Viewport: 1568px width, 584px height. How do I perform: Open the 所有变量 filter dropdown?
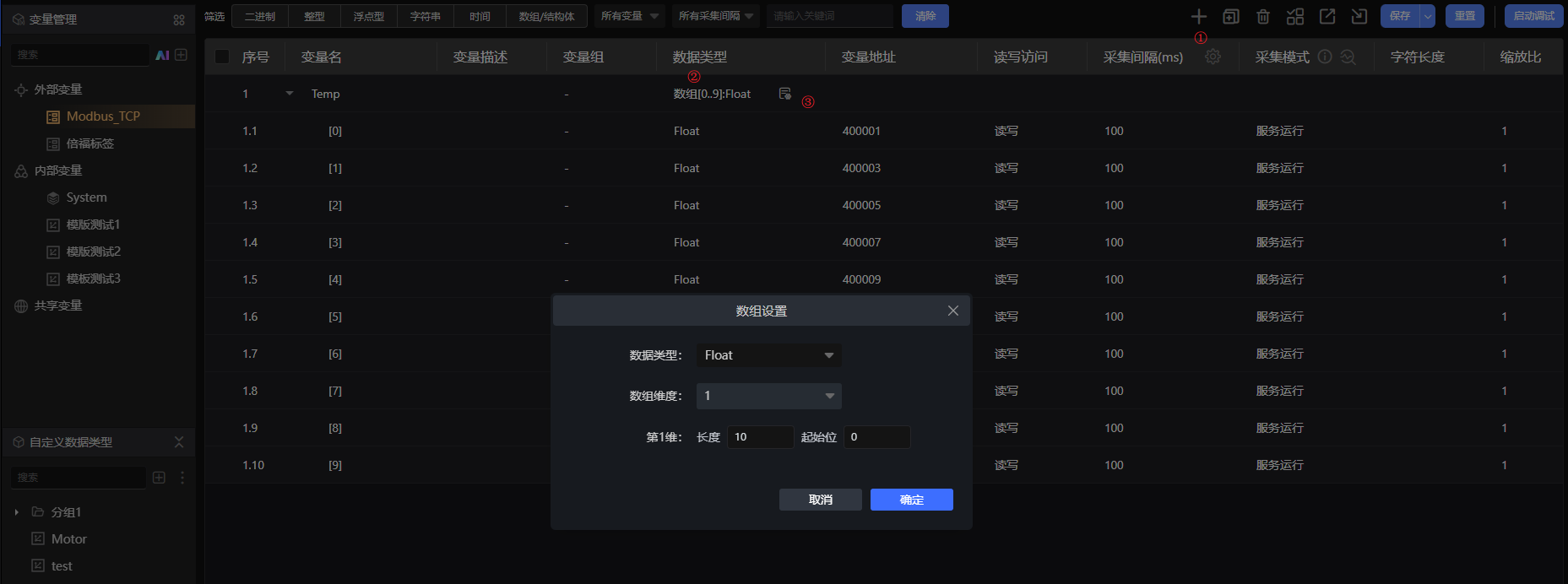tap(629, 16)
